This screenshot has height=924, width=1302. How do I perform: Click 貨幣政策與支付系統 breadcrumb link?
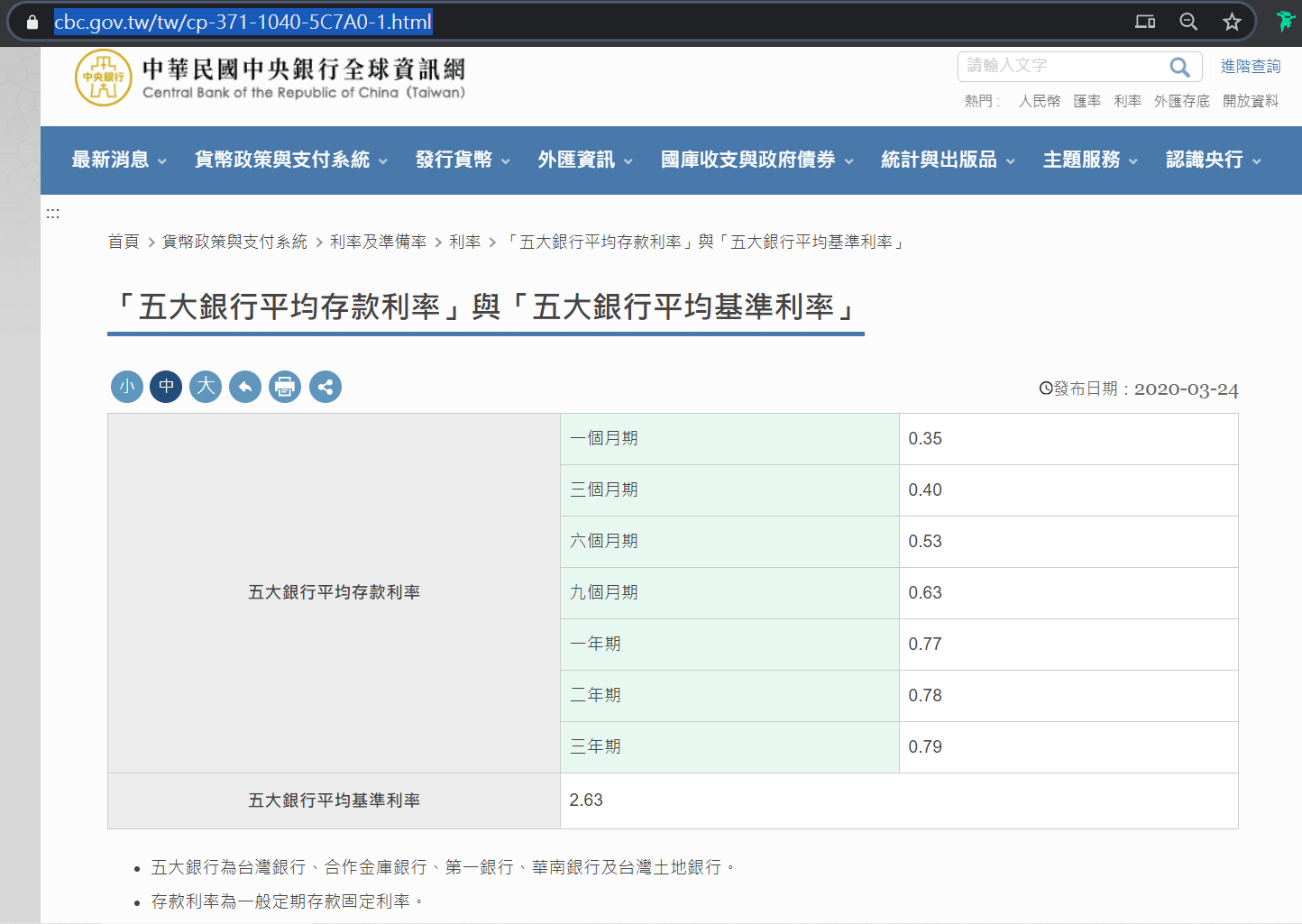tap(234, 242)
